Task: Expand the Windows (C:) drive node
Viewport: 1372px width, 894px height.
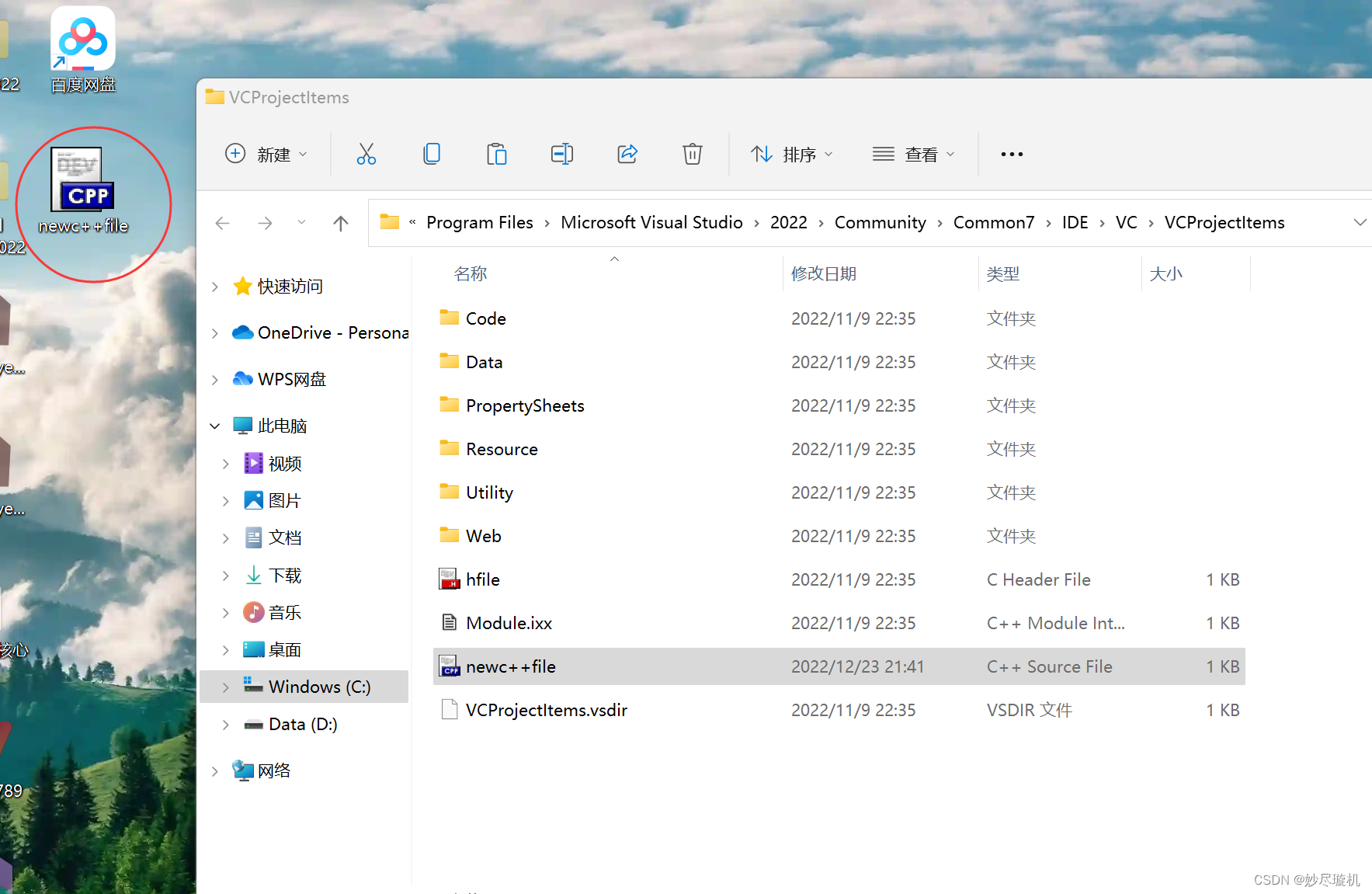Action: coord(225,687)
